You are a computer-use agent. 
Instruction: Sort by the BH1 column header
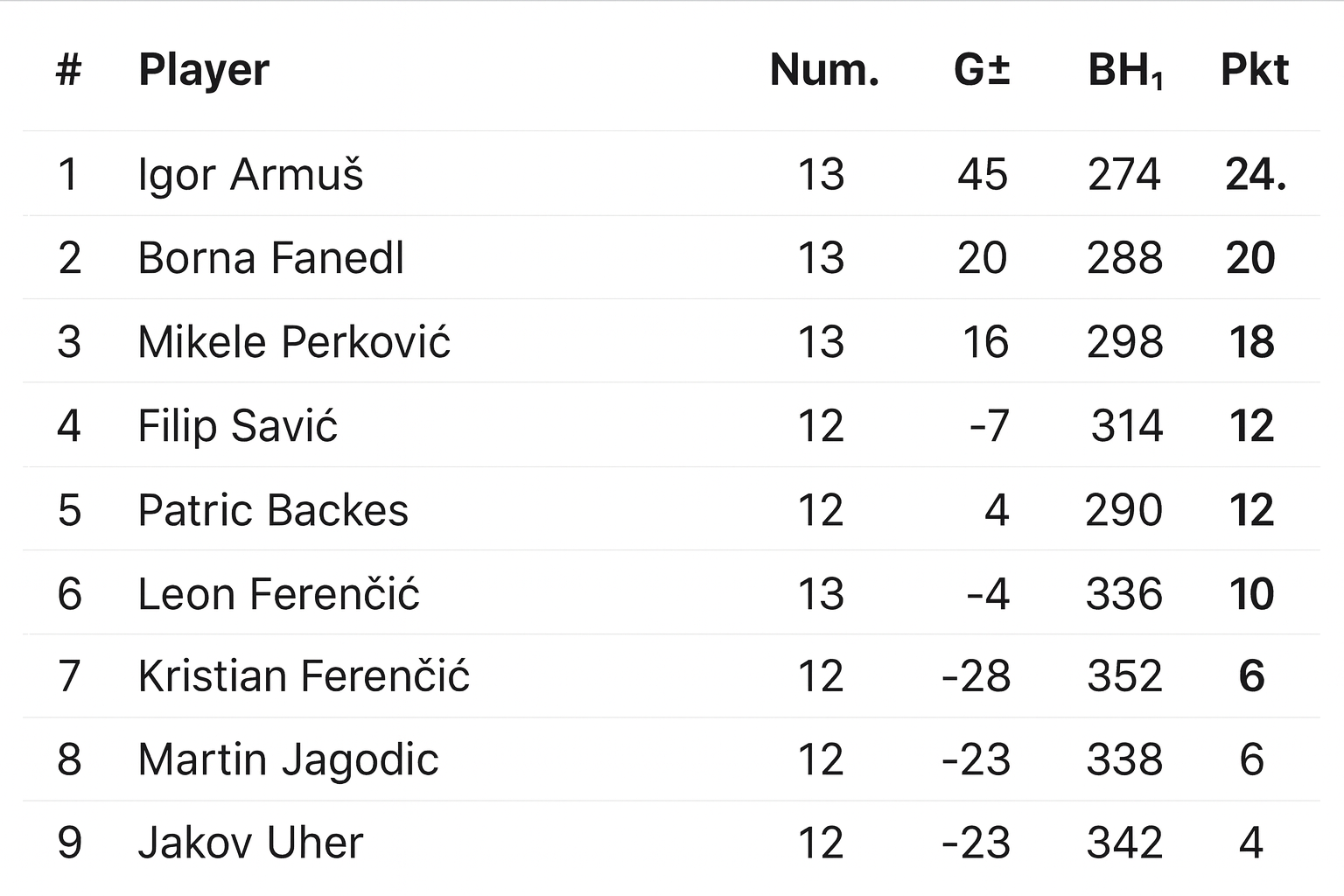(x=1125, y=70)
